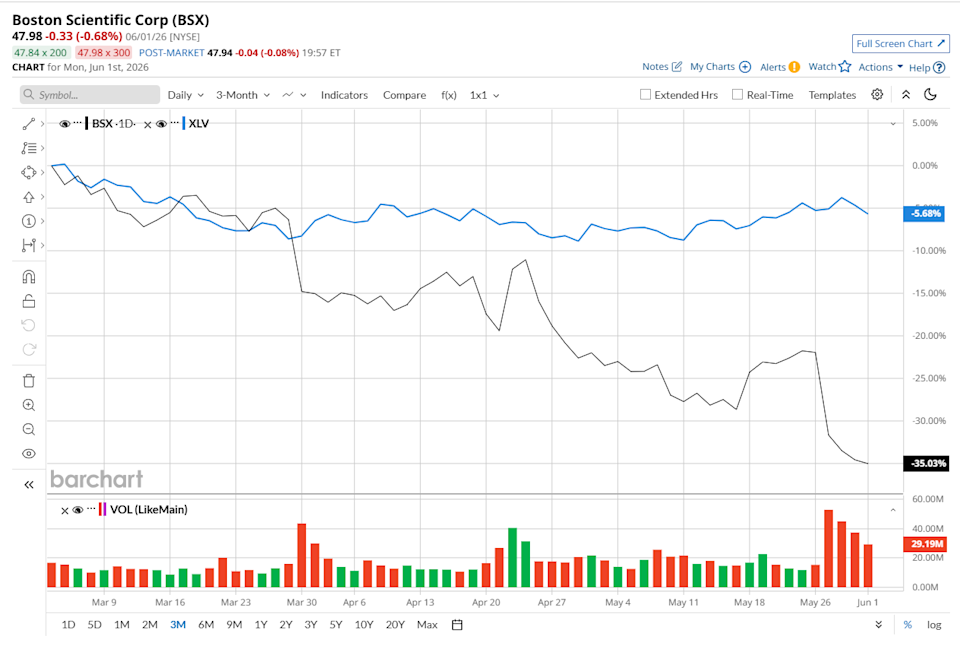Image resolution: width=960 pixels, height=658 pixels.
Task: Select the Fibonacci lines tool icon
Action: tap(28, 148)
